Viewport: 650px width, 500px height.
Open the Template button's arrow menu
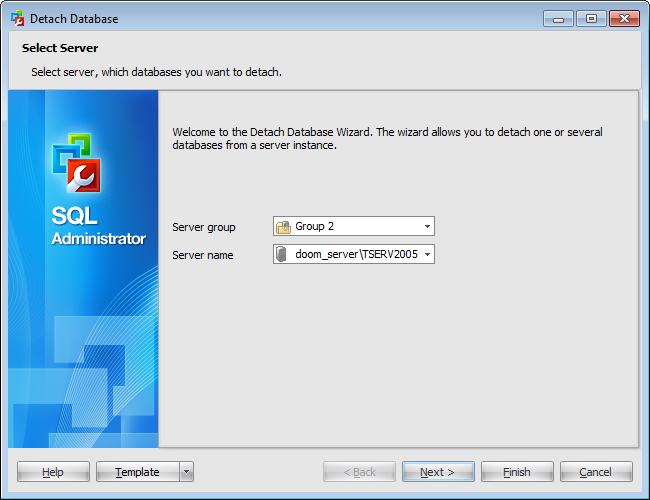coord(187,472)
